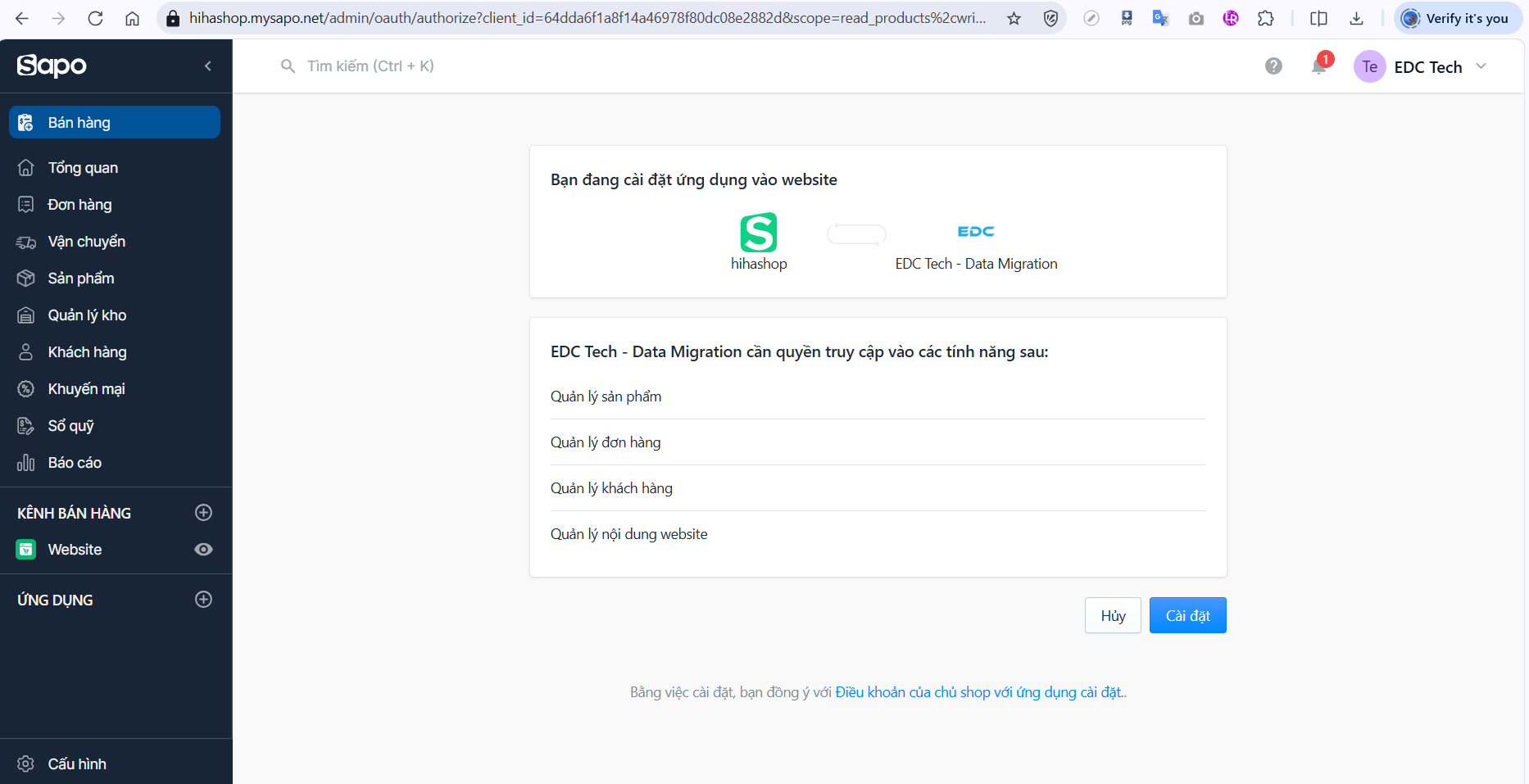Click the "Quản lý nội dung website" permission text
The height and width of the screenshot is (784, 1529).
629,534
